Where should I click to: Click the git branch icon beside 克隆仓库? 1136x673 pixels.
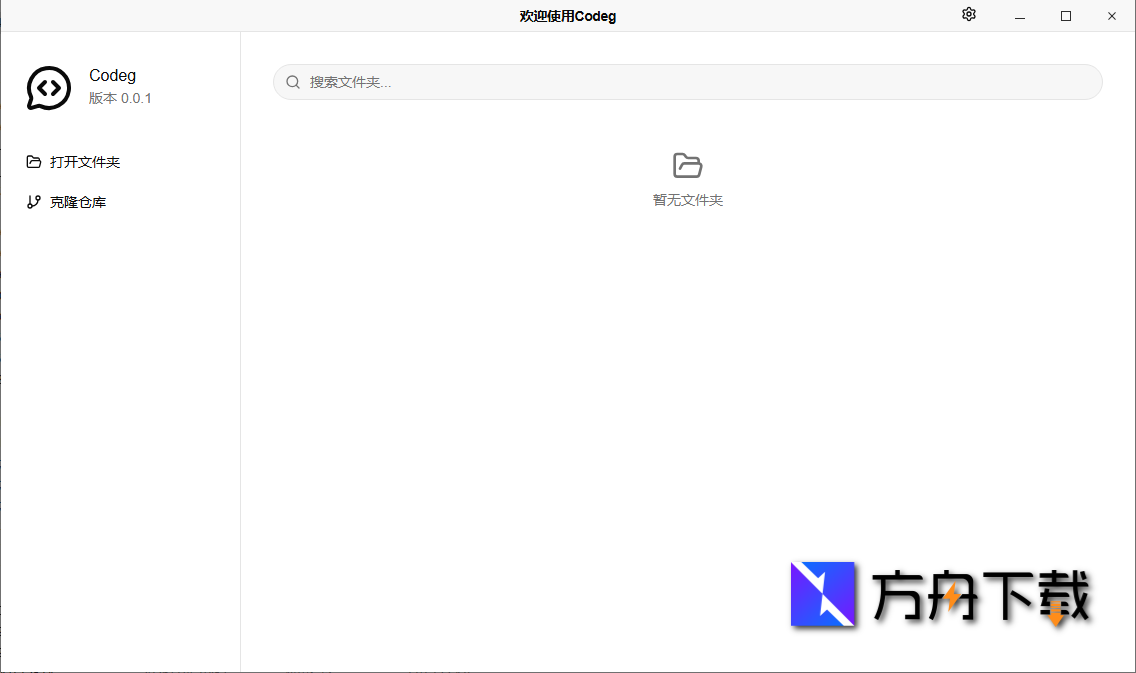(x=34, y=201)
